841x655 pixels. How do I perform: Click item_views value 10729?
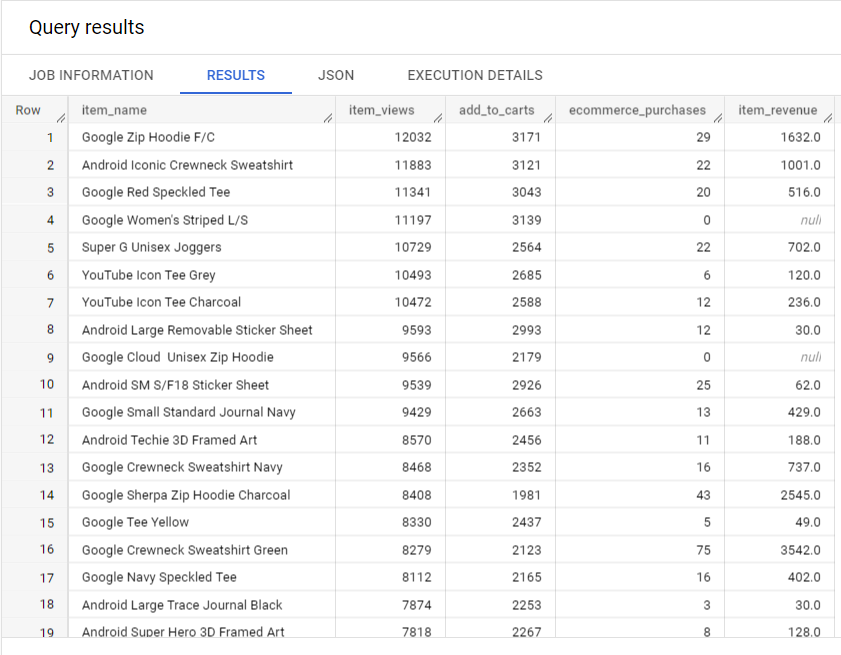pyautogui.click(x=413, y=247)
